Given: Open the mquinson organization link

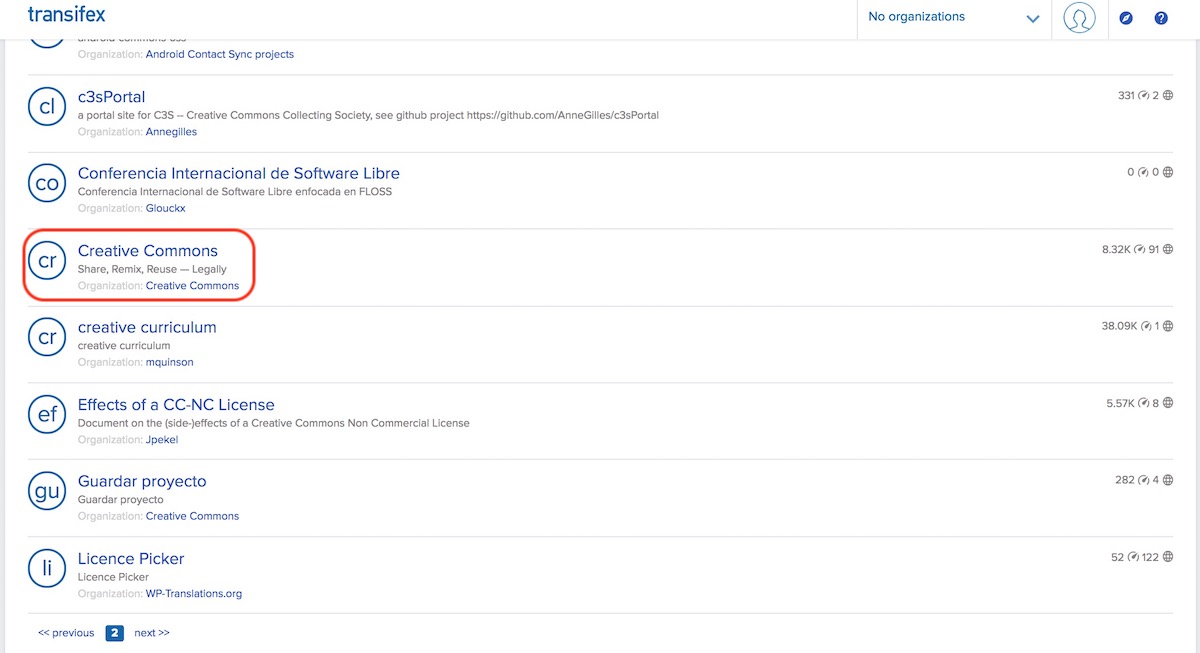Looking at the screenshot, I should click(169, 362).
